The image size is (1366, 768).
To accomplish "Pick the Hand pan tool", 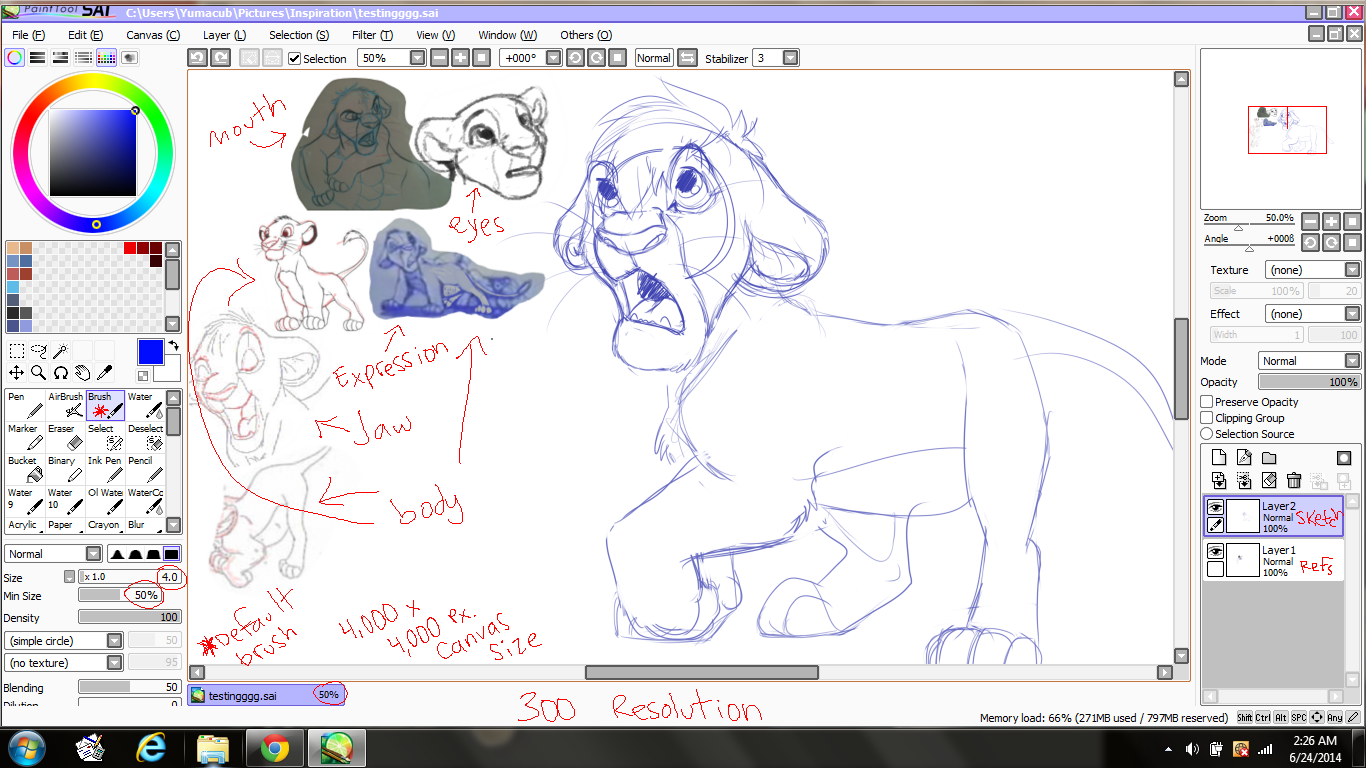I will click(x=82, y=373).
